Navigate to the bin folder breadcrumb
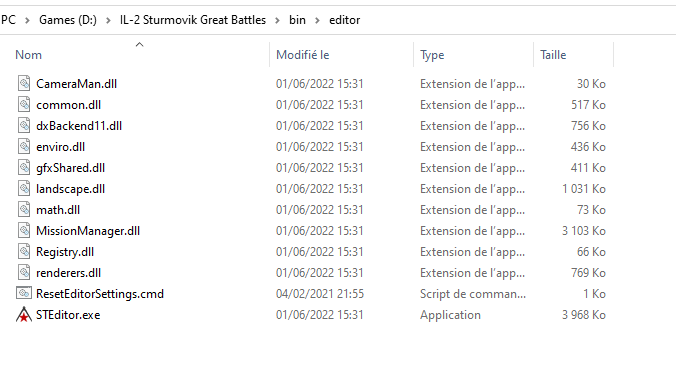 click(x=297, y=20)
